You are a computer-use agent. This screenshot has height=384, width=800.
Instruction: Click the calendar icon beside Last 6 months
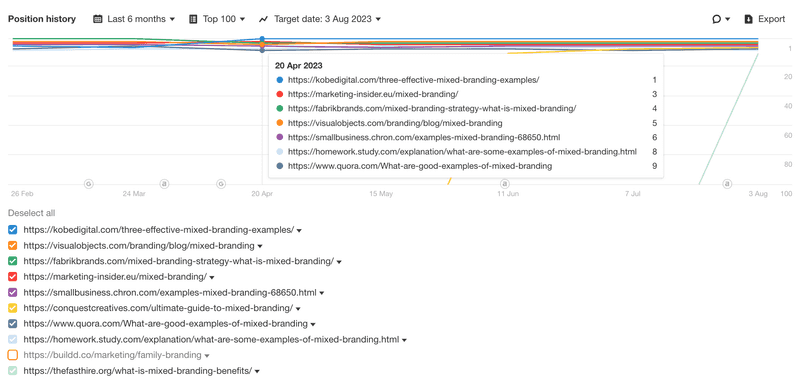click(98, 19)
